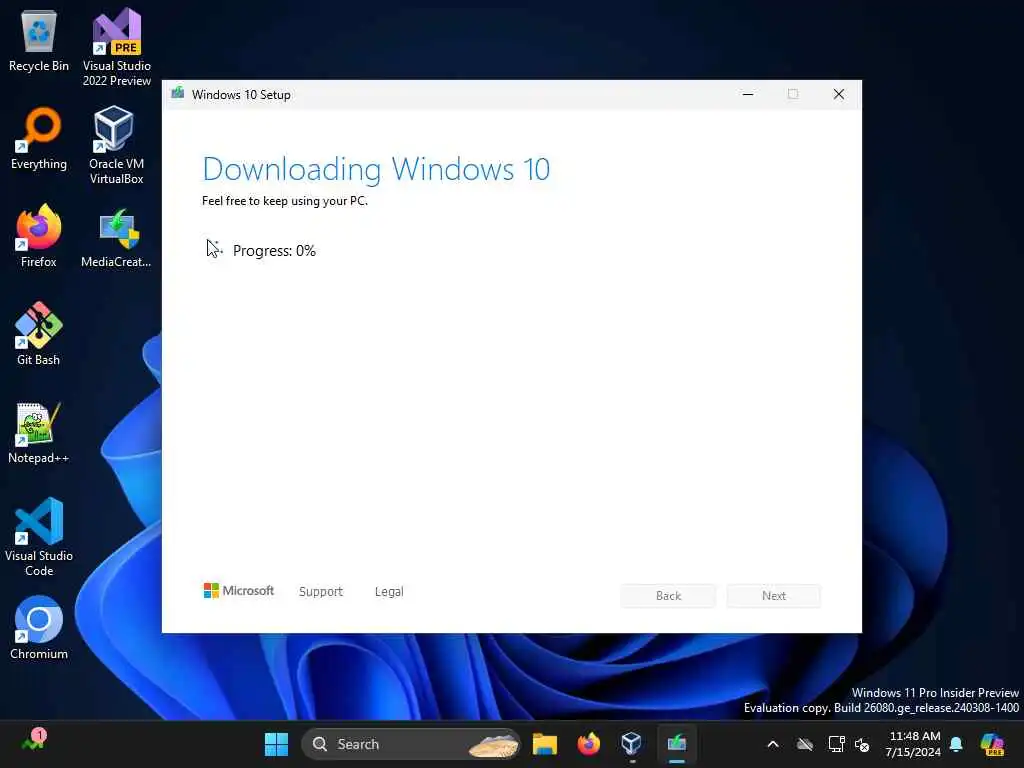The image size is (1024, 768).
Task: Switch to VirtualBox in the taskbar
Action: pyautogui.click(x=632, y=744)
